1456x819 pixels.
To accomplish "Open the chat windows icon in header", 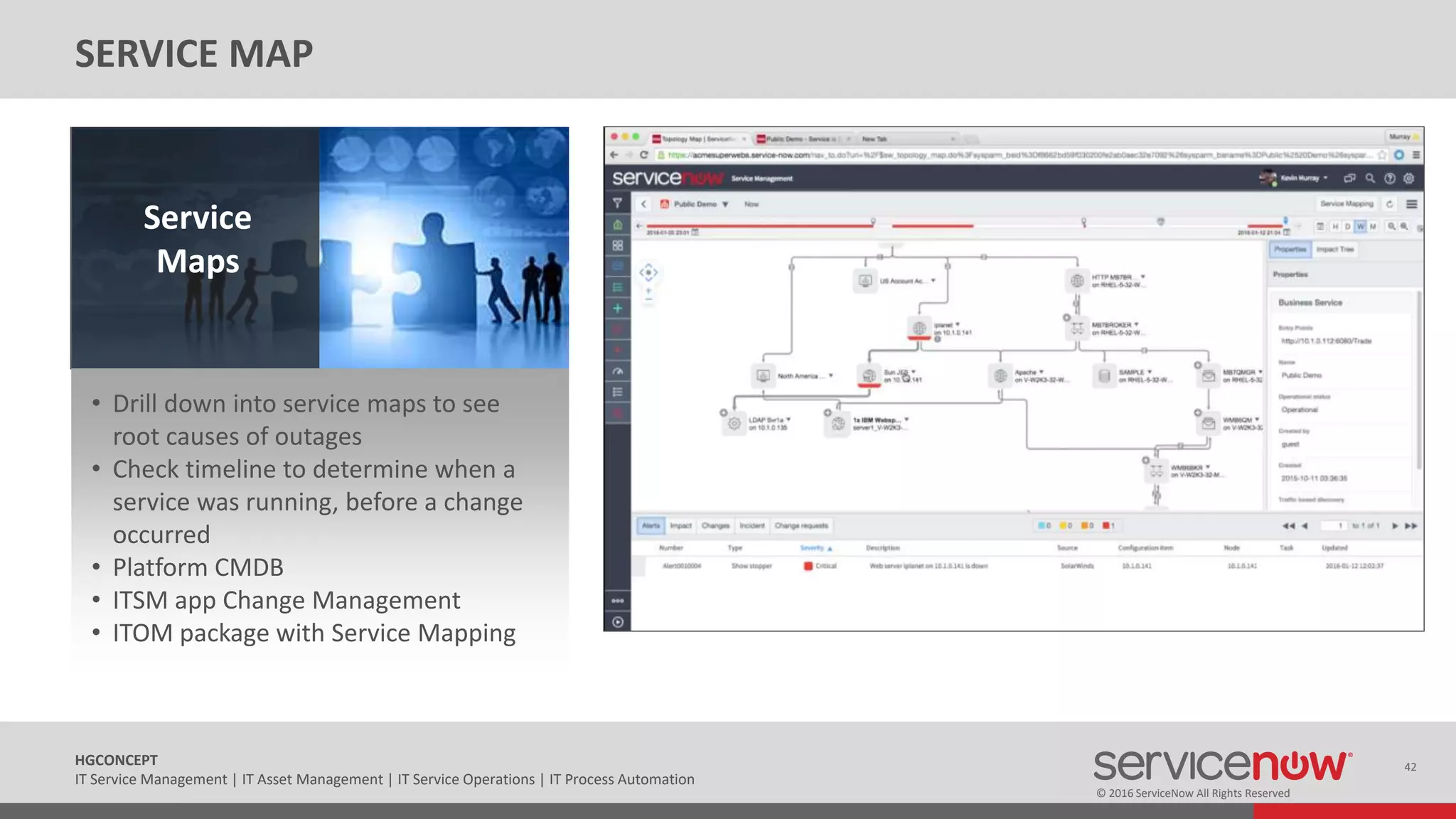I will click(1349, 178).
